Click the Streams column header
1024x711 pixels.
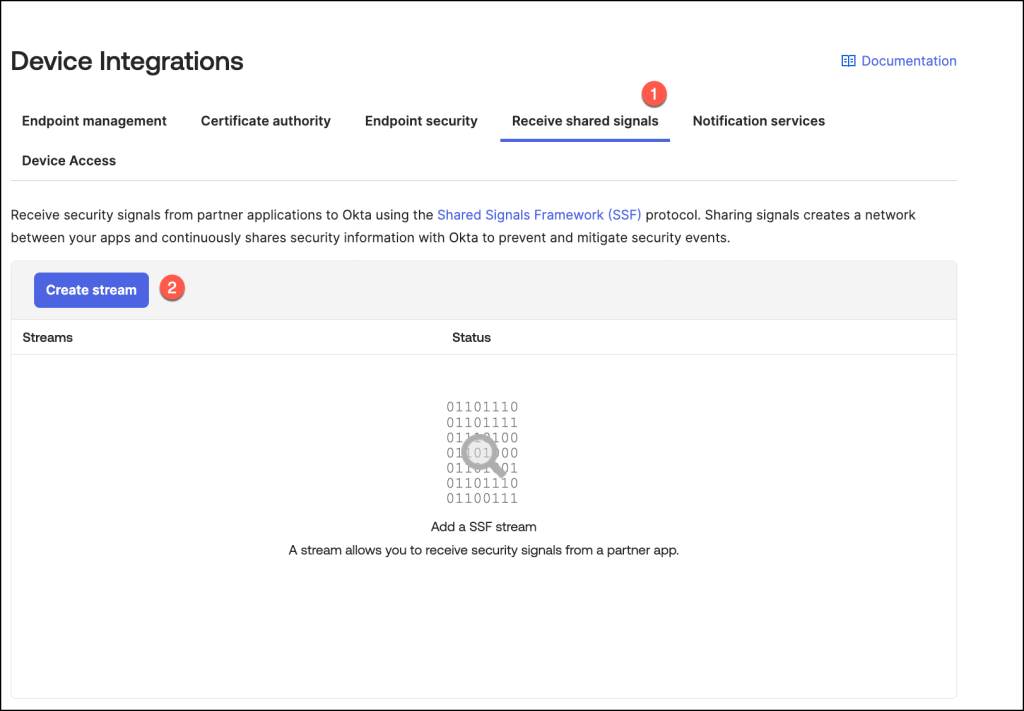point(48,337)
